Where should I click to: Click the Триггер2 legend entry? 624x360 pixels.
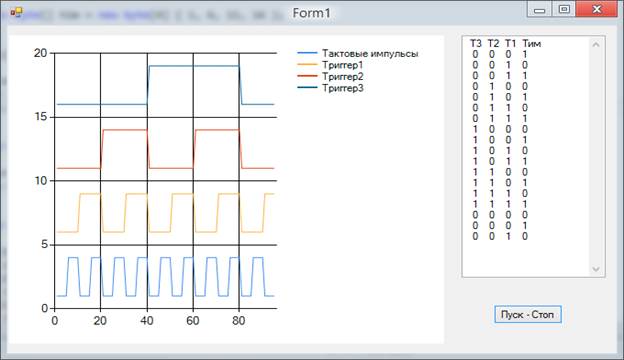[x=330, y=76]
